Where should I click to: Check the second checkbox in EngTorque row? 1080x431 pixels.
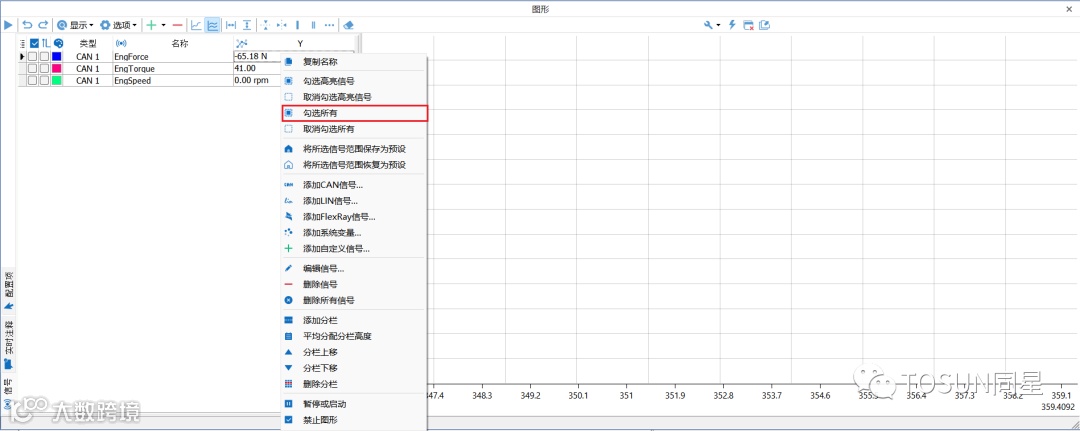click(44, 69)
